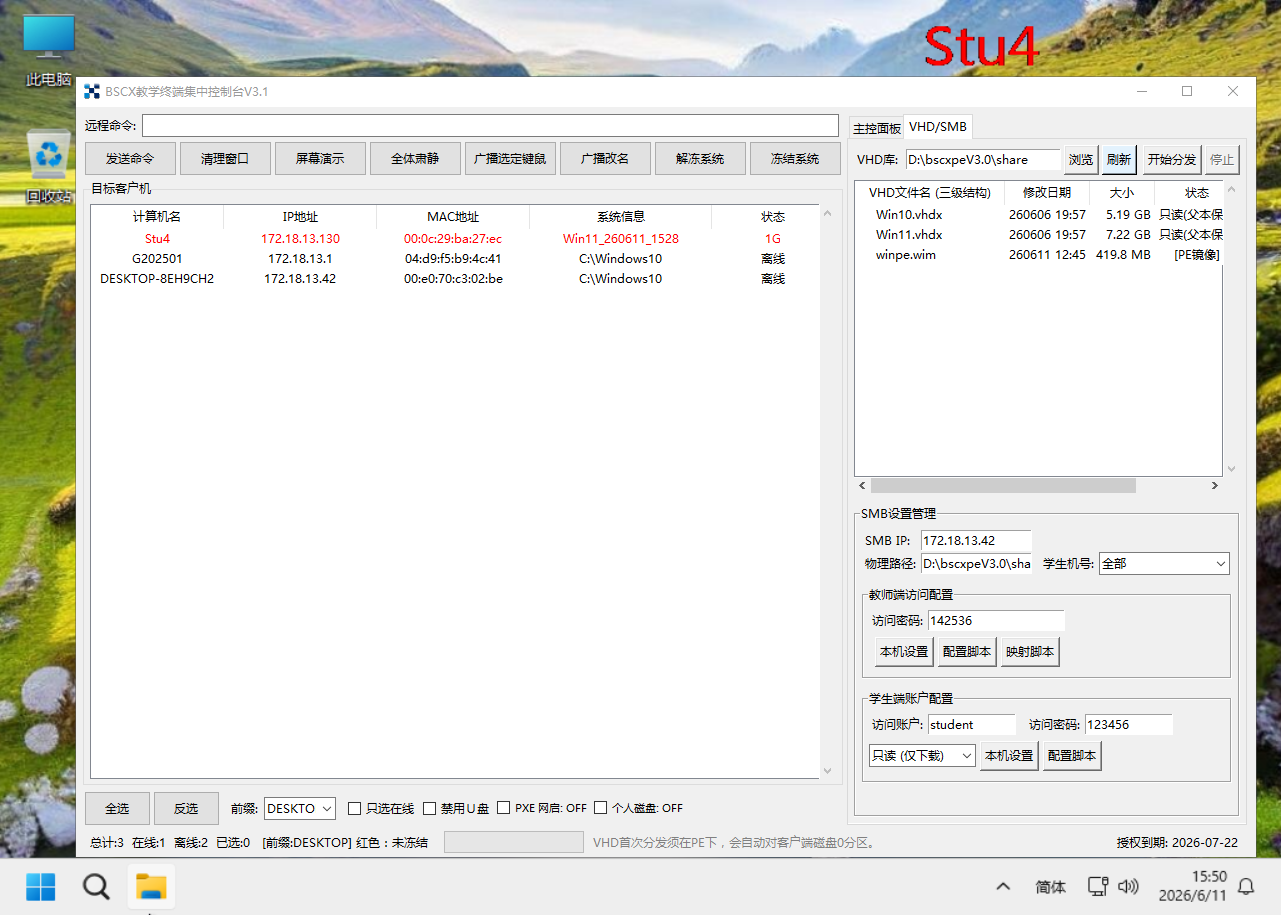Image resolution: width=1281 pixels, height=915 pixels.
Task: Click 浏览 to browse VHD library
Action: pyautogui.click(x=1080, y=160)
